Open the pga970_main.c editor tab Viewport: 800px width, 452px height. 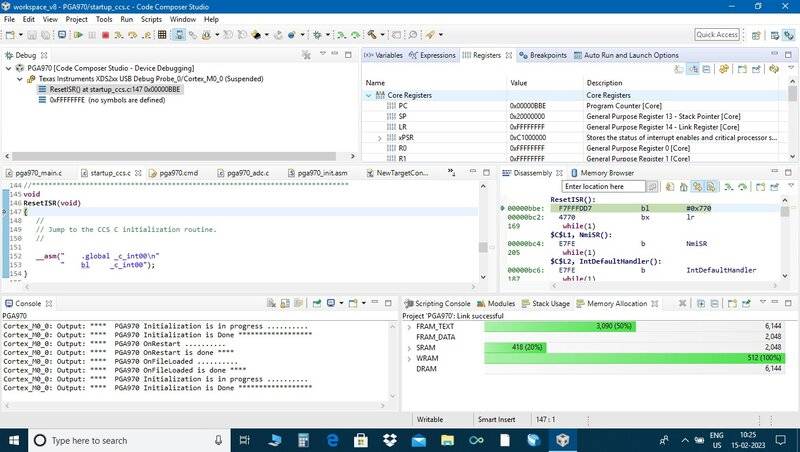tap(34, 173)
